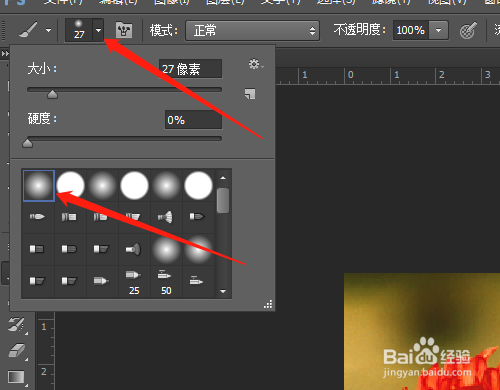Select the brush preset labeled 50
The image size is (500, 390).
166,282
